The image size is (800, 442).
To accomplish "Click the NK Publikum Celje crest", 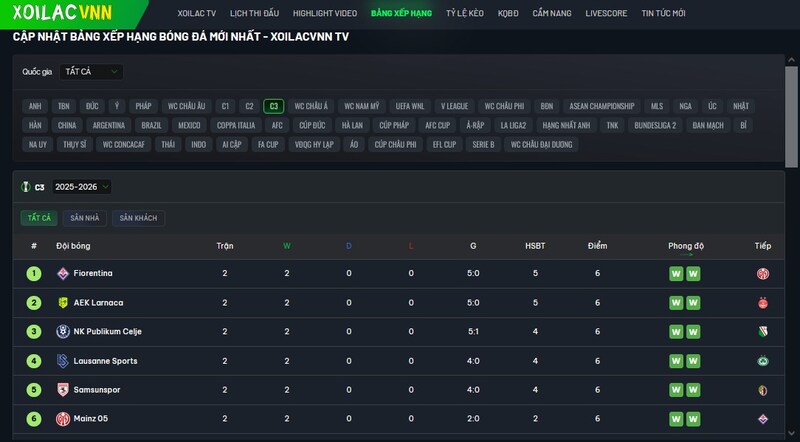I will coord(62,331).
